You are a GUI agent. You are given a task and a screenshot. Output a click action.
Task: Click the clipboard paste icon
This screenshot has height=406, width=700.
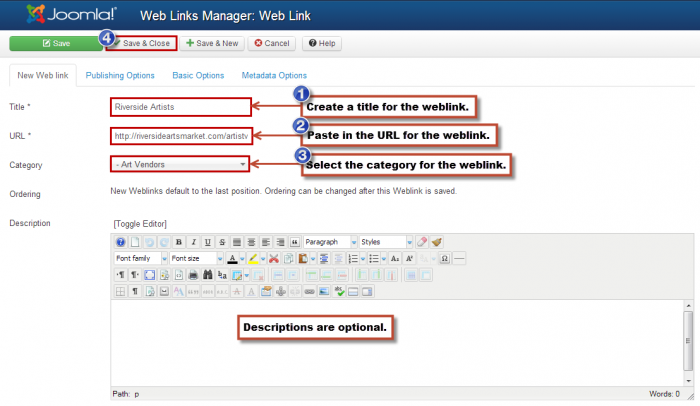303,258
